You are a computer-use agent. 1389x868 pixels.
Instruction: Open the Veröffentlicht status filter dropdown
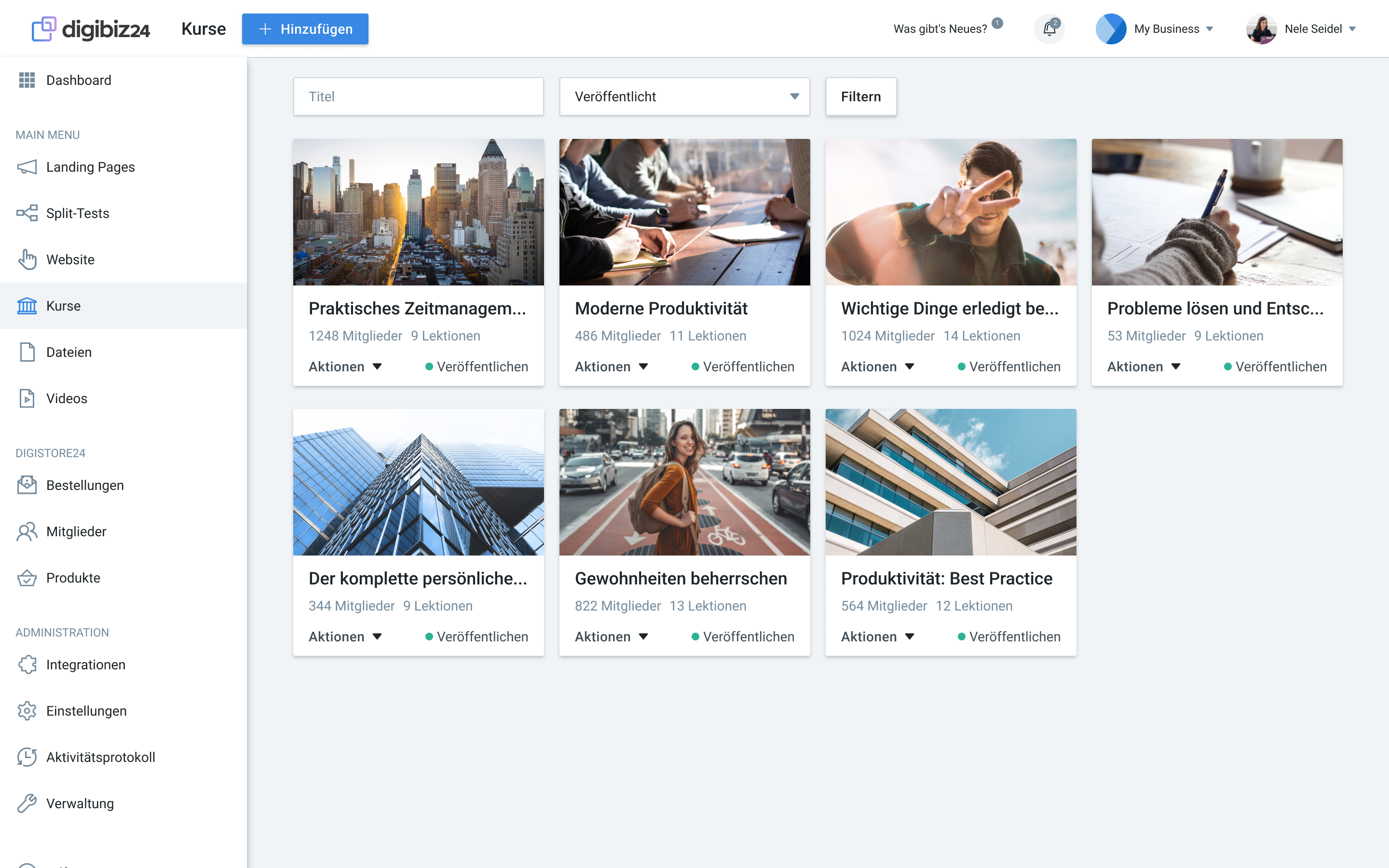click(x=684, y=96)
